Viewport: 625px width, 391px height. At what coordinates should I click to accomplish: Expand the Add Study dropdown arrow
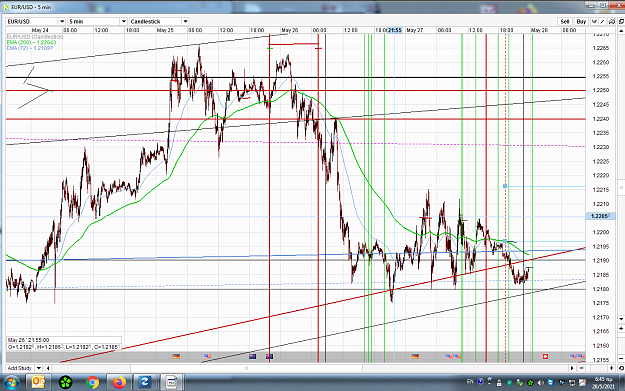tap(39, 368)
